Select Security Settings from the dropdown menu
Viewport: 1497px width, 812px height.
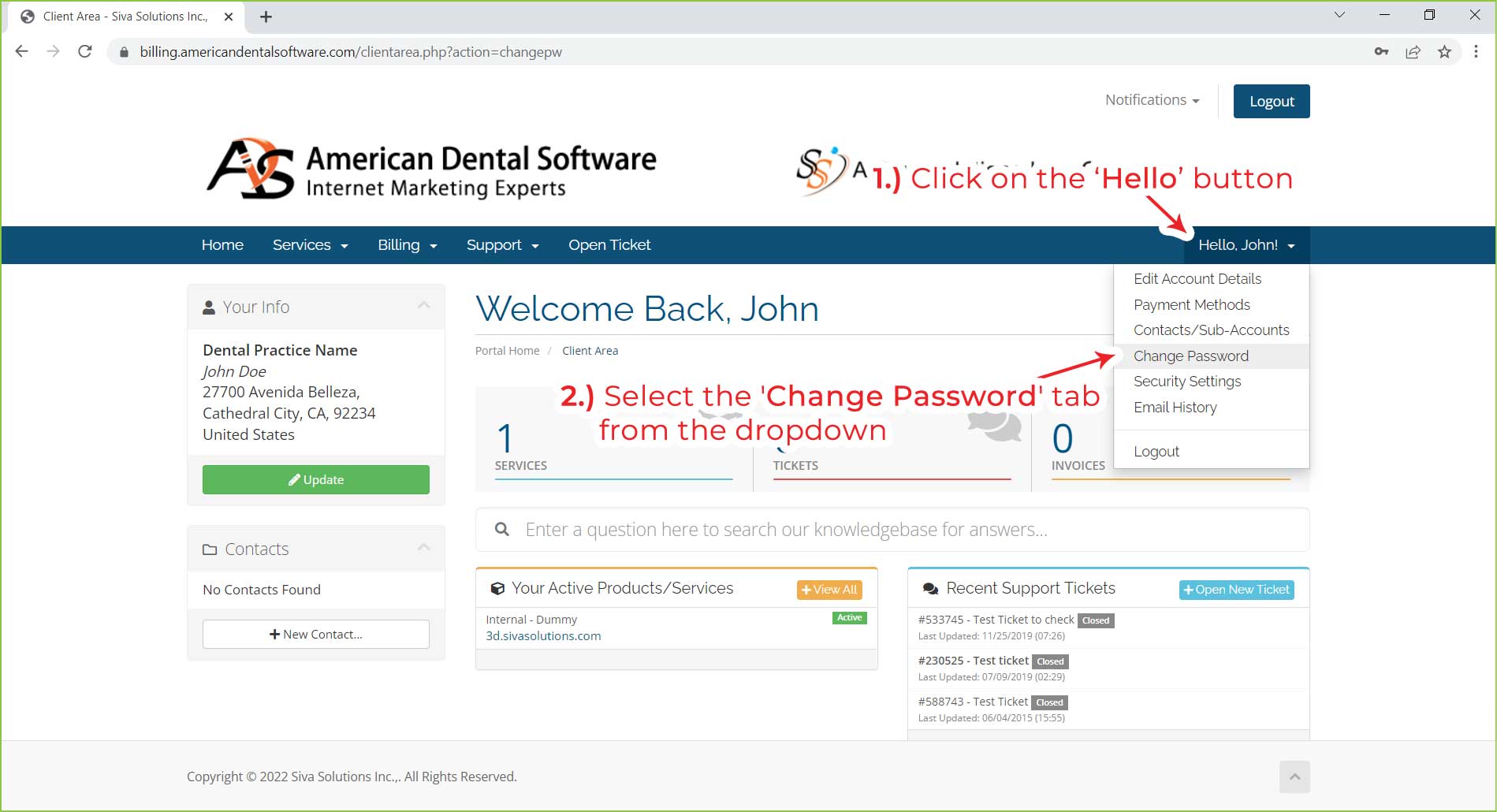click(1186, 382)
